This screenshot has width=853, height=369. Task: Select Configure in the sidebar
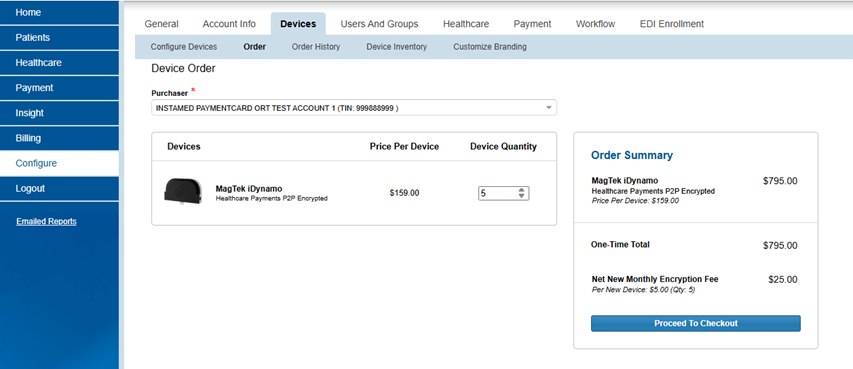pyautogui.click(x=59, y=163)
